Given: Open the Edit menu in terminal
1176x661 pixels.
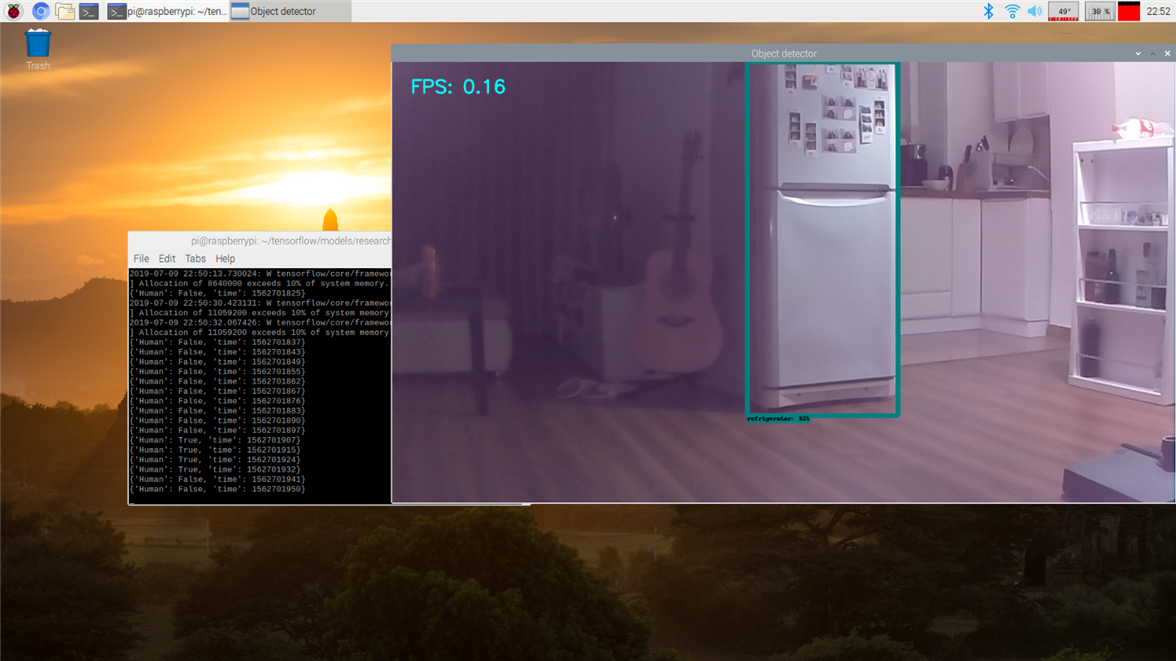Looking at the screenshot, I should pyautogui.click(x=167, y=258).
